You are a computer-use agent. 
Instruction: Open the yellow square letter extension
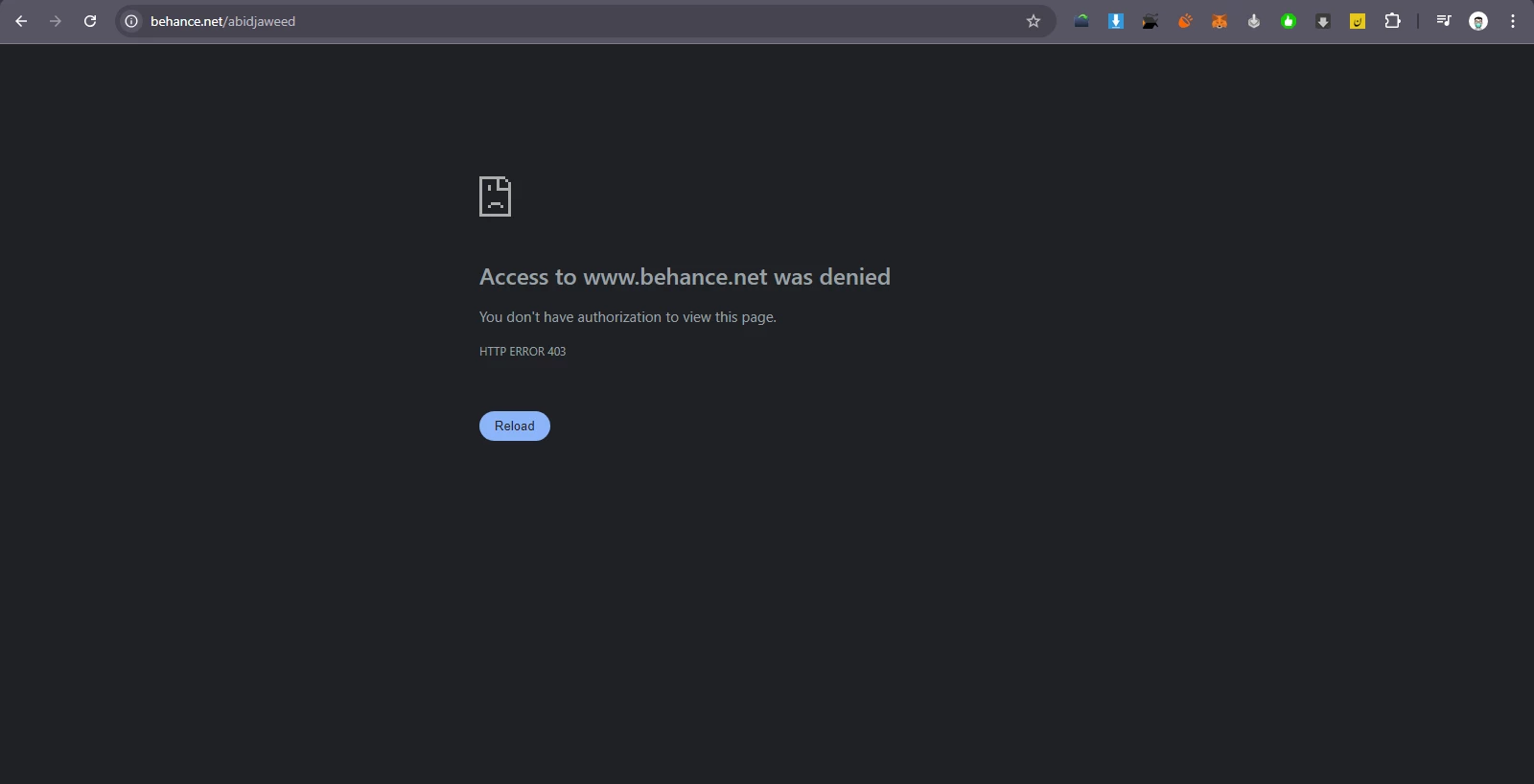tap(1358, 21)
